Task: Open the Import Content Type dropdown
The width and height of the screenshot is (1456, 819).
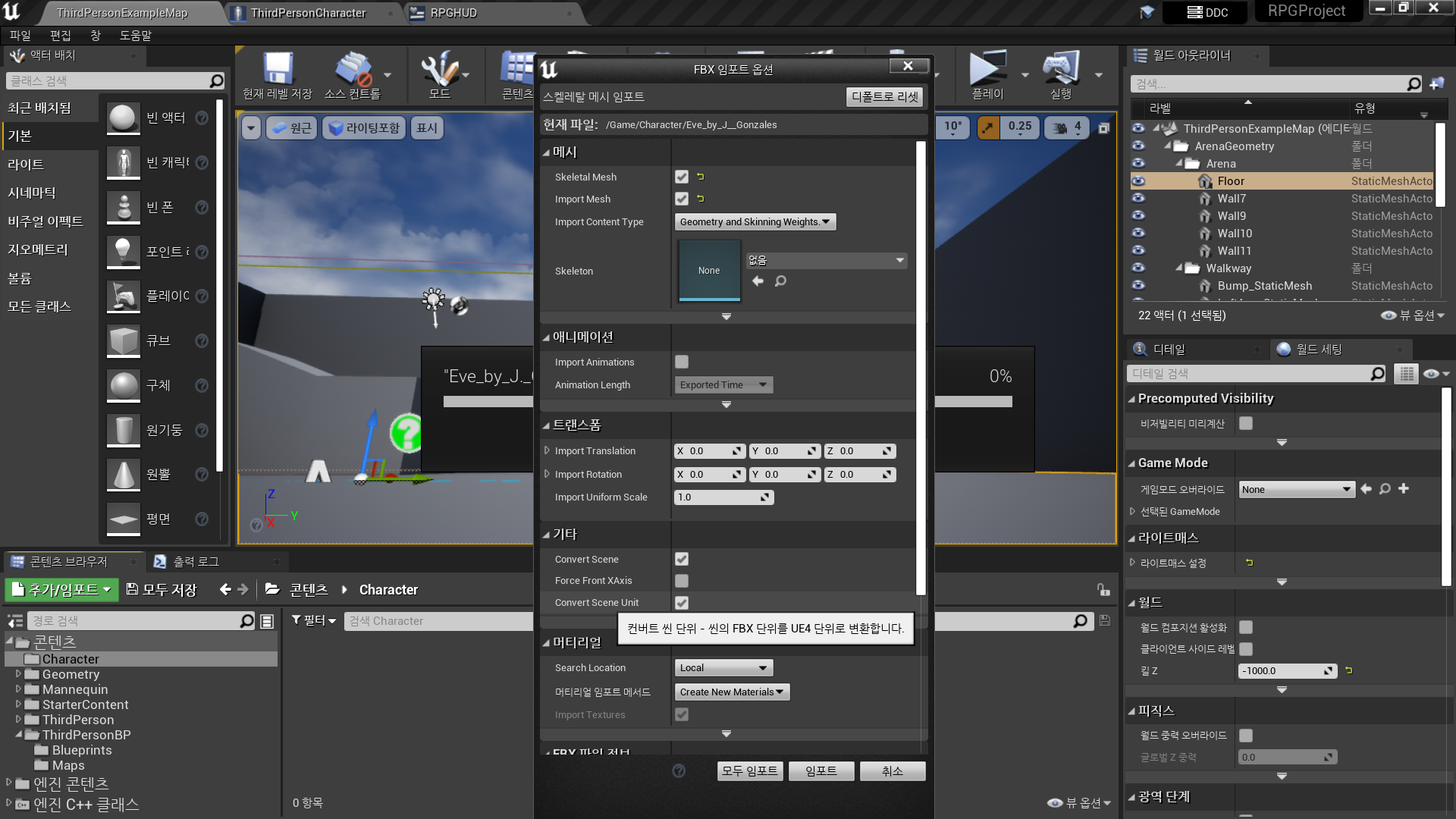Action: pos(755,222)
